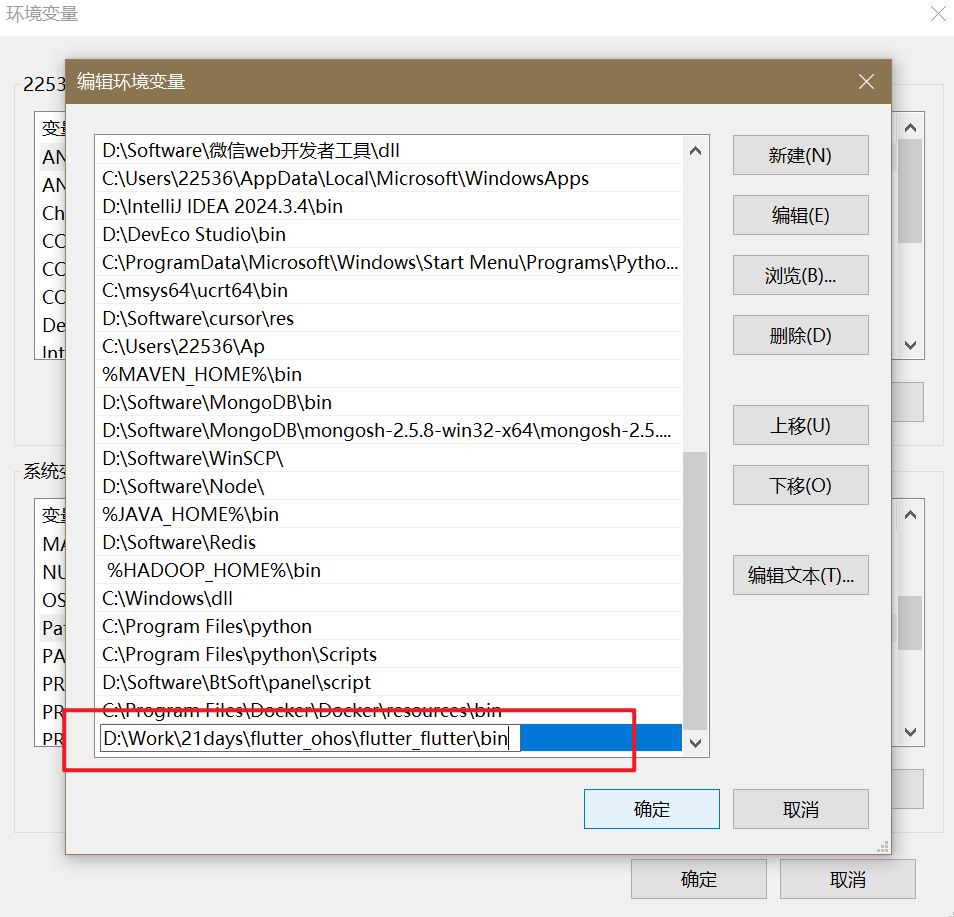Click the 删除(D) button
Screen dimensions: 954x917
(800, 335)
